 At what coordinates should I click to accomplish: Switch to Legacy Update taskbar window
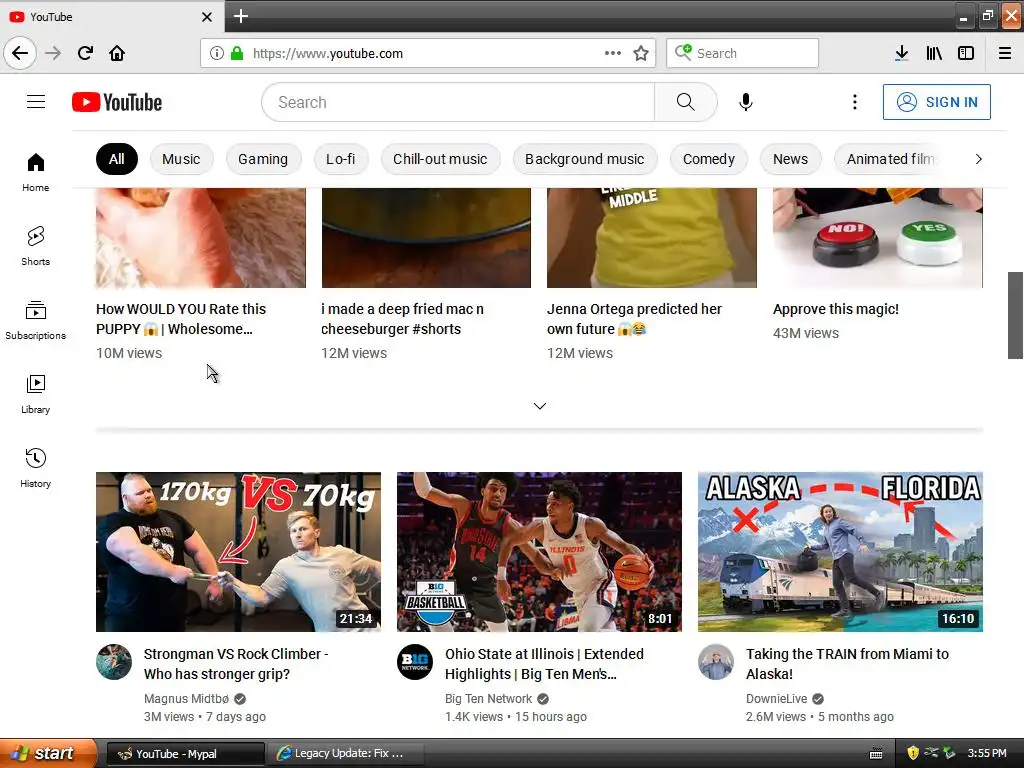coord(347,754)
